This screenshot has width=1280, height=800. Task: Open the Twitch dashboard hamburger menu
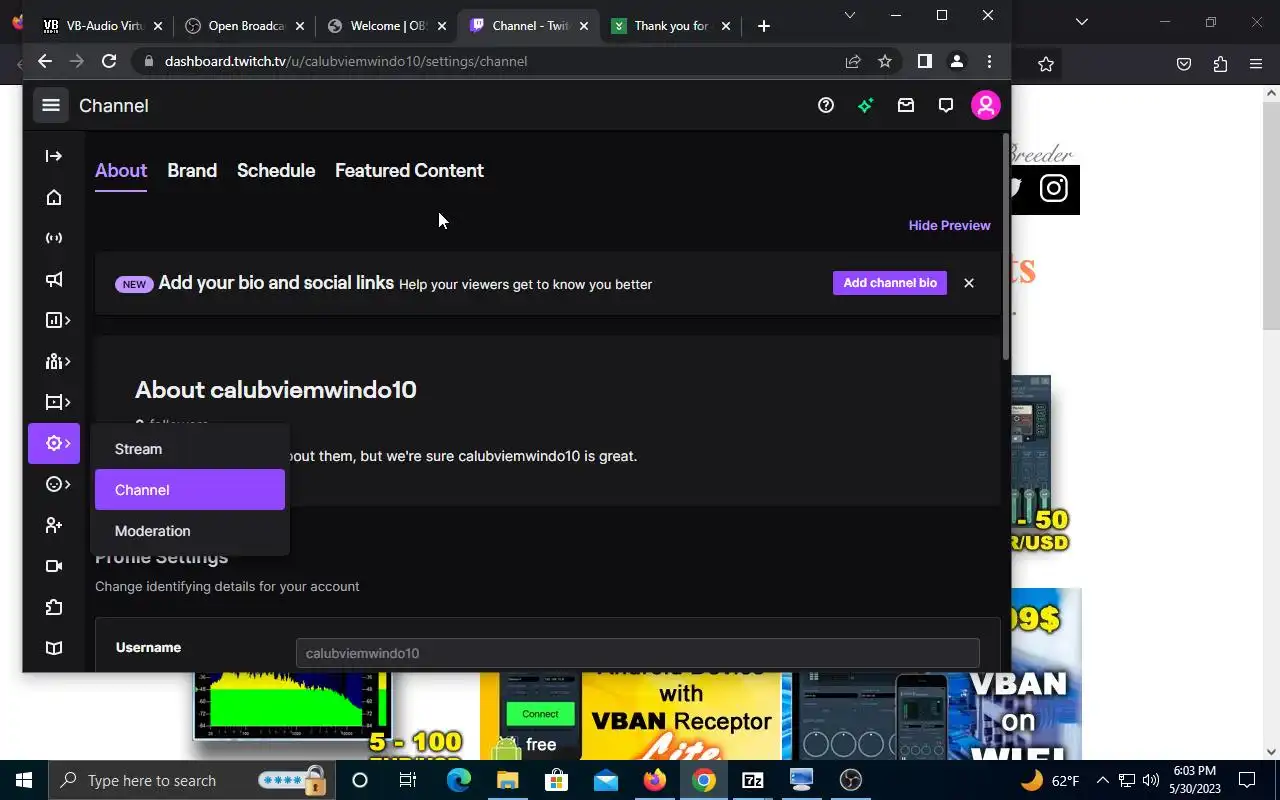coord(51,105)
